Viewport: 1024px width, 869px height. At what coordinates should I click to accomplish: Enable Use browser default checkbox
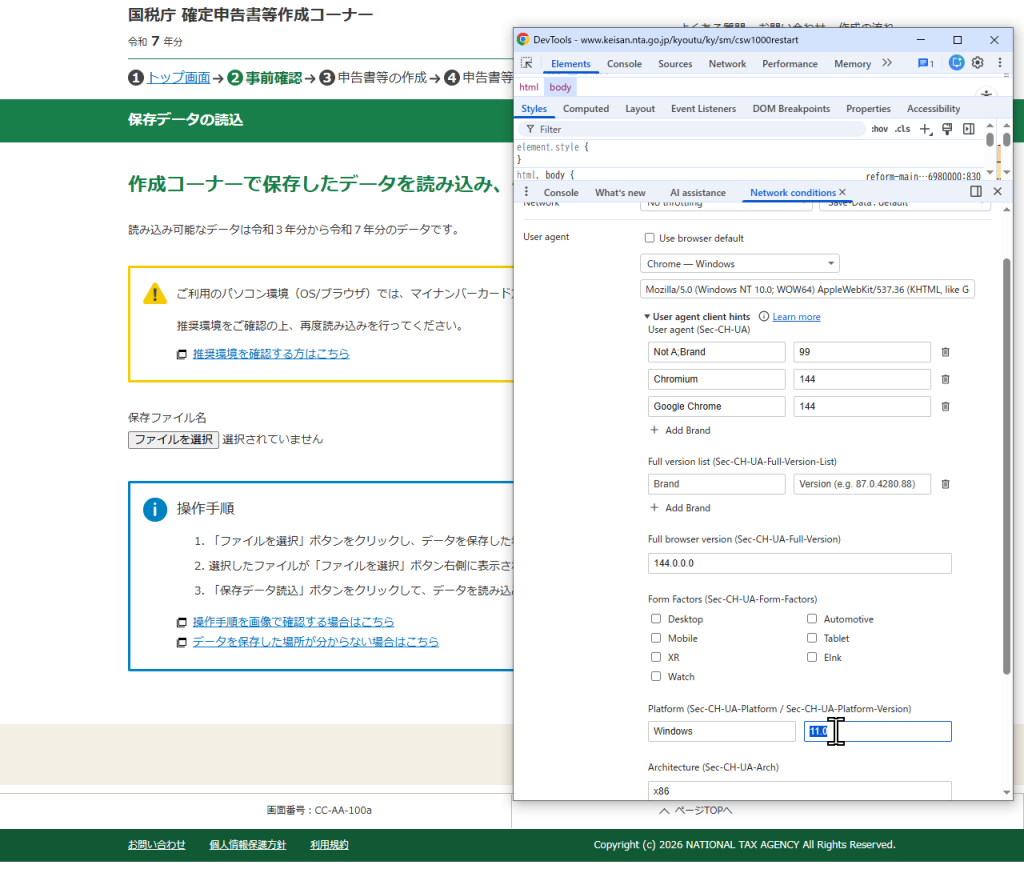point(651,238)
